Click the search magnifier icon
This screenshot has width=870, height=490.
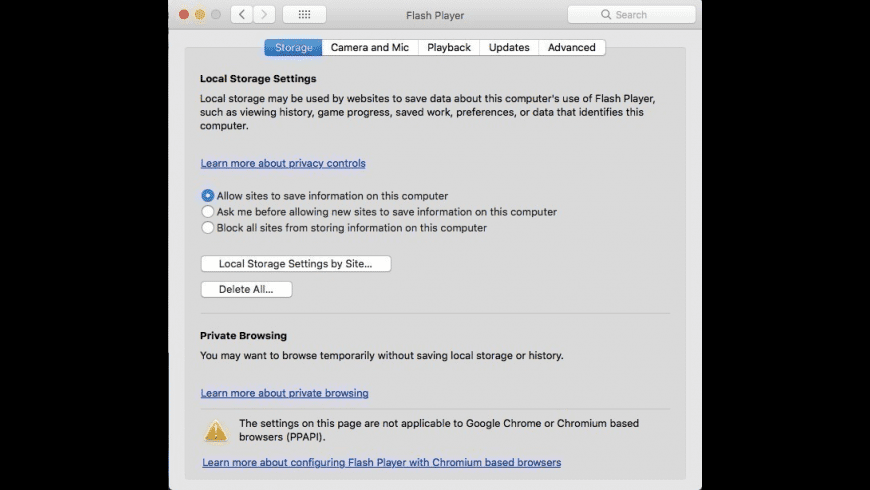pyautogui.click(x=606, y=15)
